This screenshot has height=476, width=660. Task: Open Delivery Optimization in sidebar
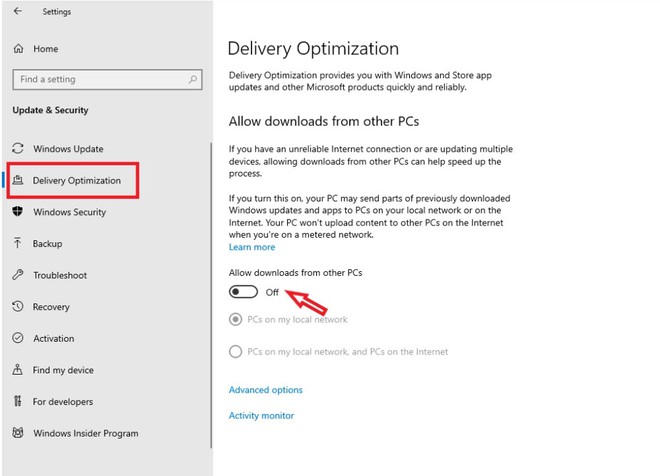[73, 180]
